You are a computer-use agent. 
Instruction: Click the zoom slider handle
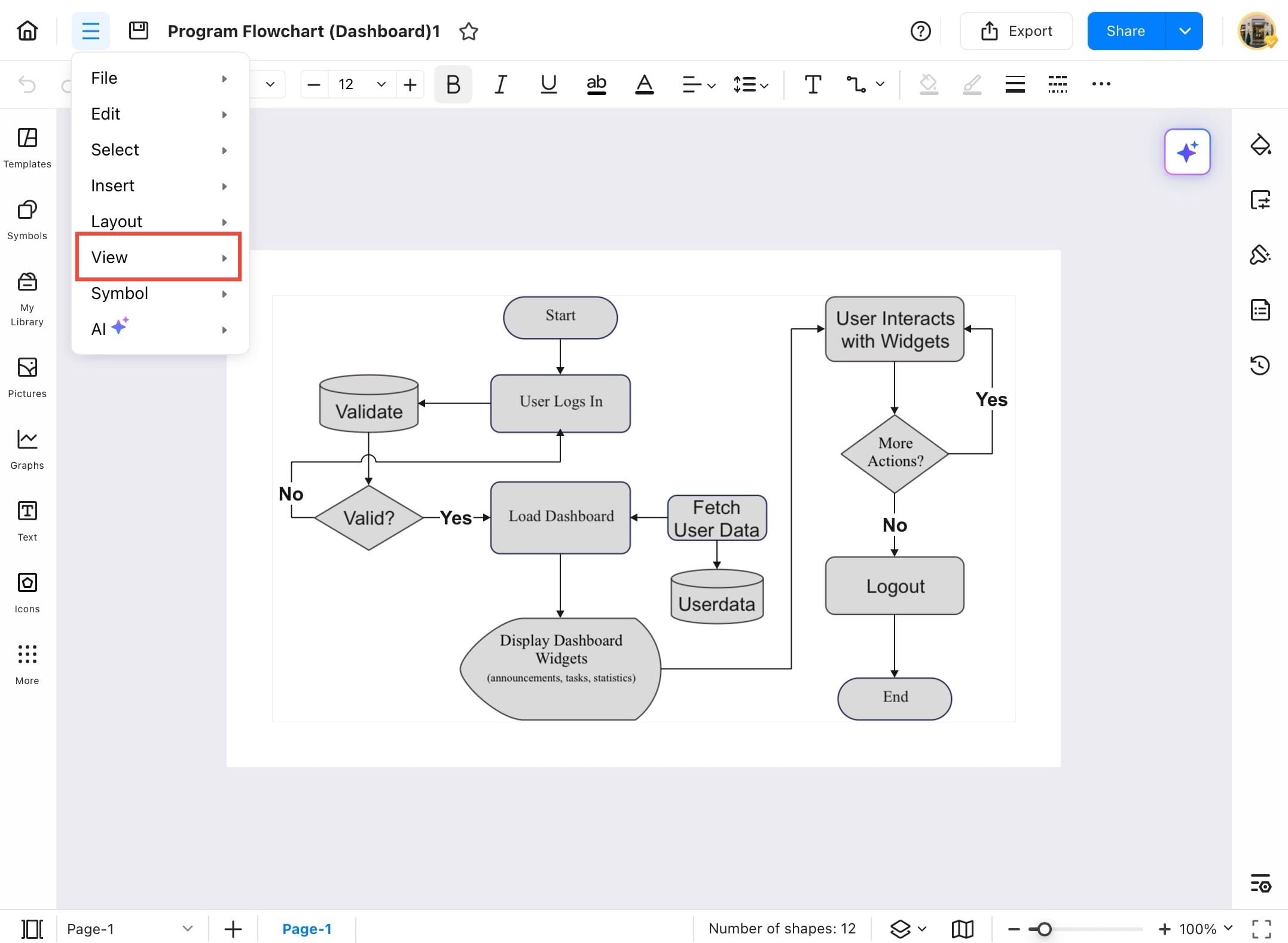[1044, 929]
